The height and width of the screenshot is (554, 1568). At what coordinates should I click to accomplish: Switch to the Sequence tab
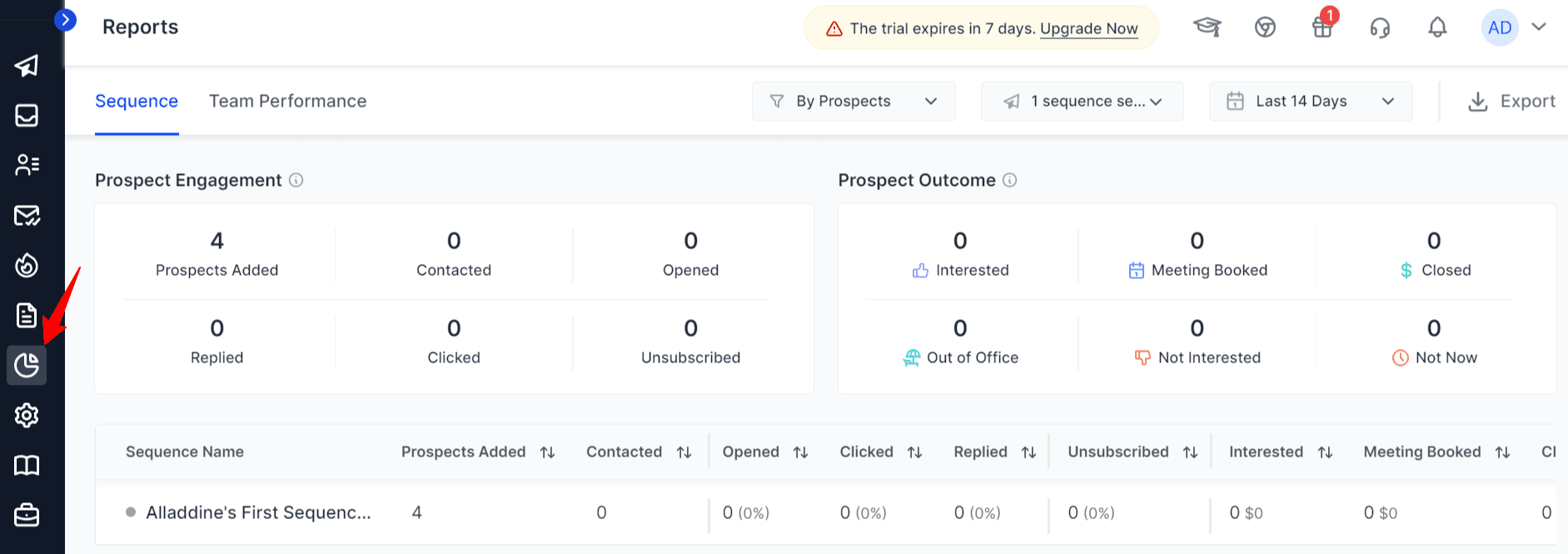(137, 102)
